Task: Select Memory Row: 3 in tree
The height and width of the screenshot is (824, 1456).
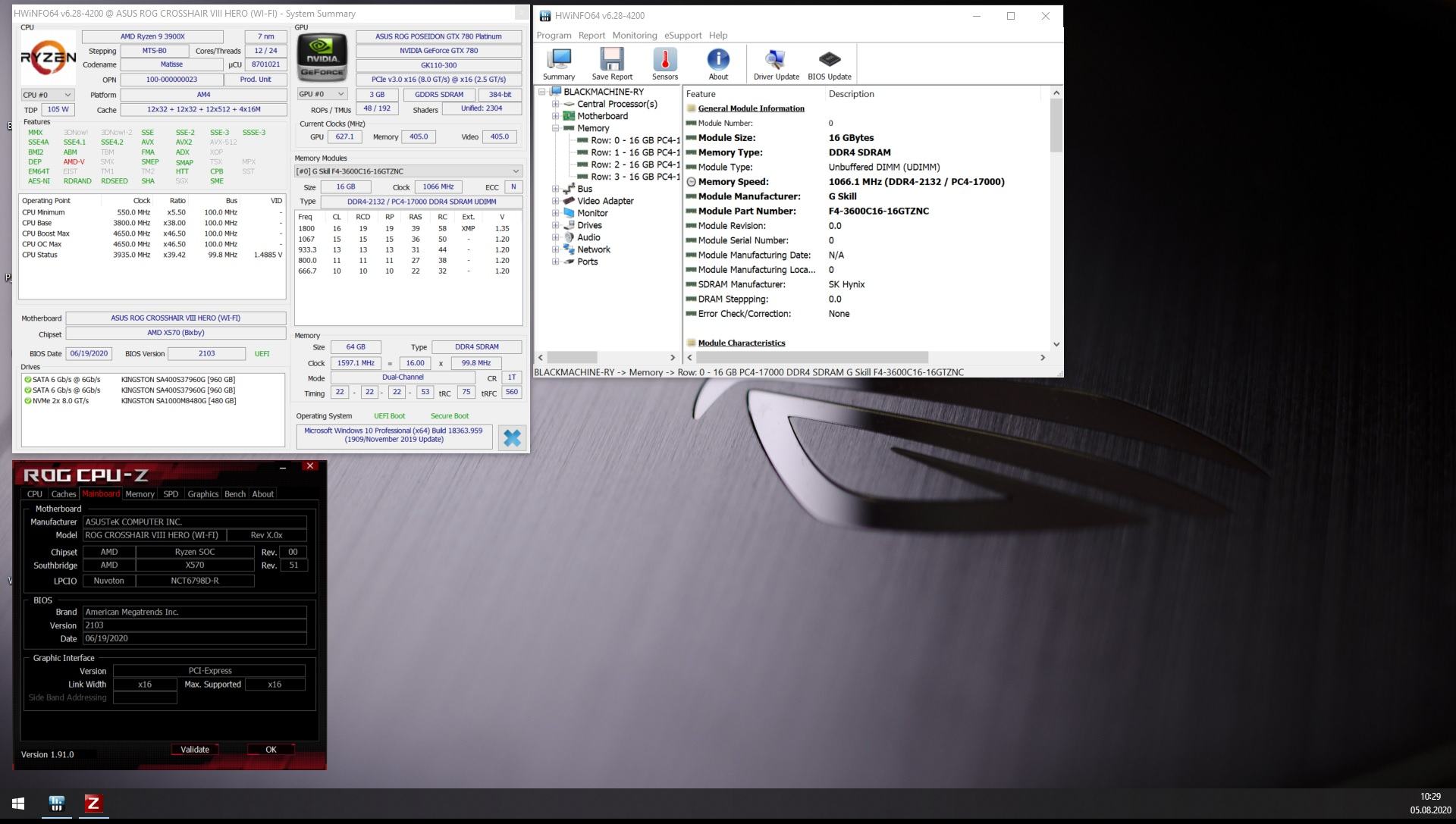Action: coord(635,177)
